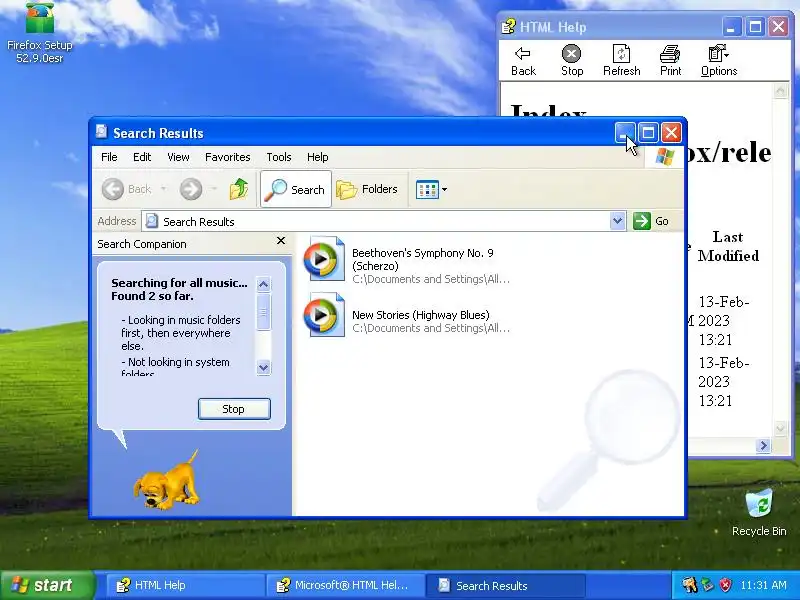Click Back icon in HTML Help toolbar
Image resolution: width=800 pixels, height=600 pixels.
click(x=523, y=61)
